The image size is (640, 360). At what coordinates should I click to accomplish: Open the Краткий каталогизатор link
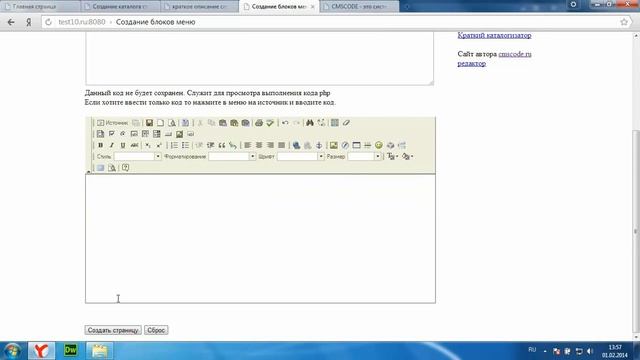[x=494, y=35]
